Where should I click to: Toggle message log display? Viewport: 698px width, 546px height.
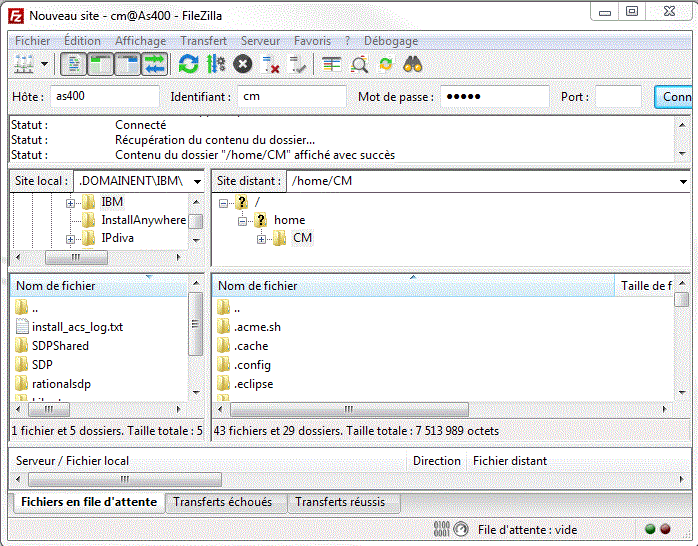pyautogui.click(x=73, y=64)
